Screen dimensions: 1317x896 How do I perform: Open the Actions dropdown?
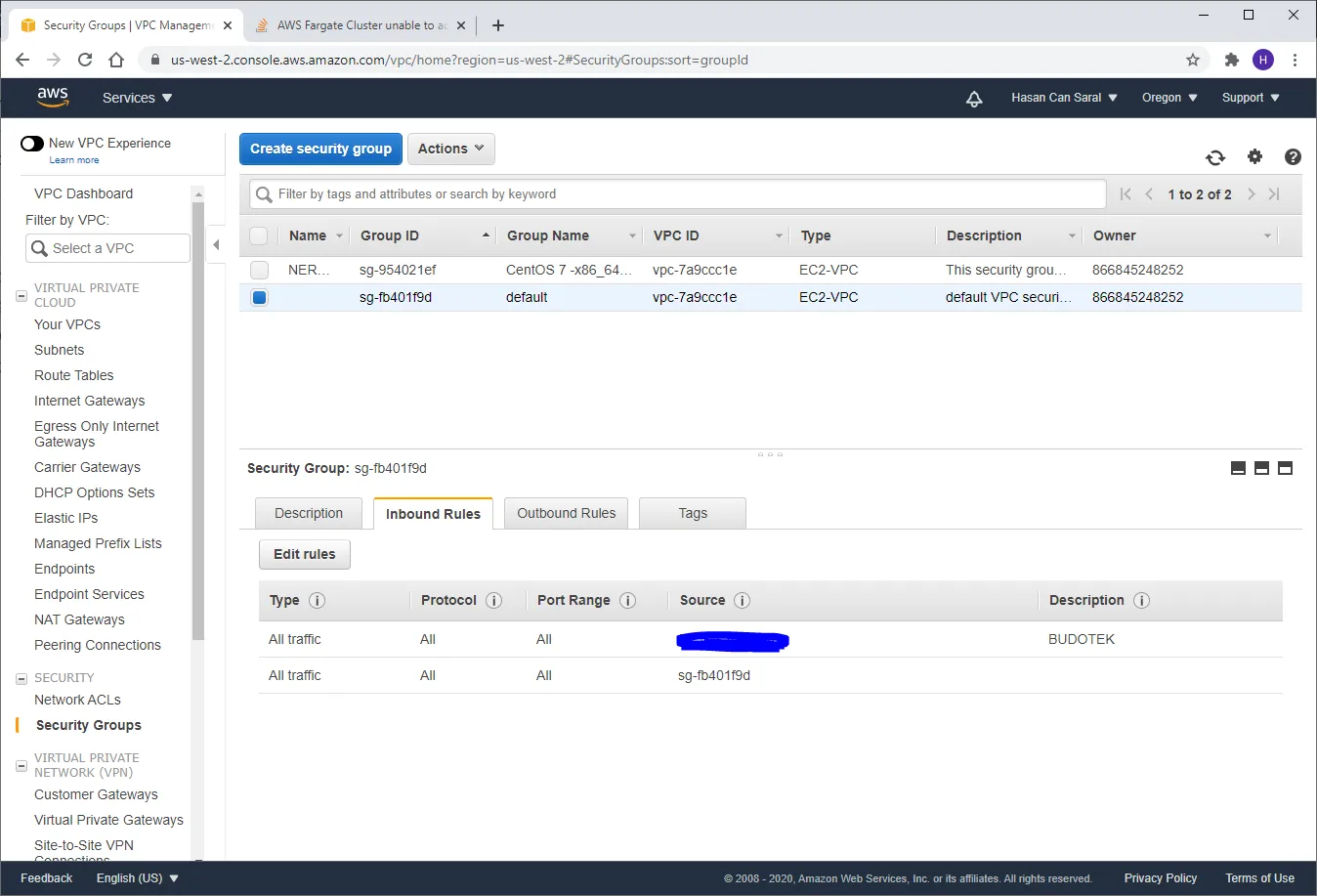451,149
